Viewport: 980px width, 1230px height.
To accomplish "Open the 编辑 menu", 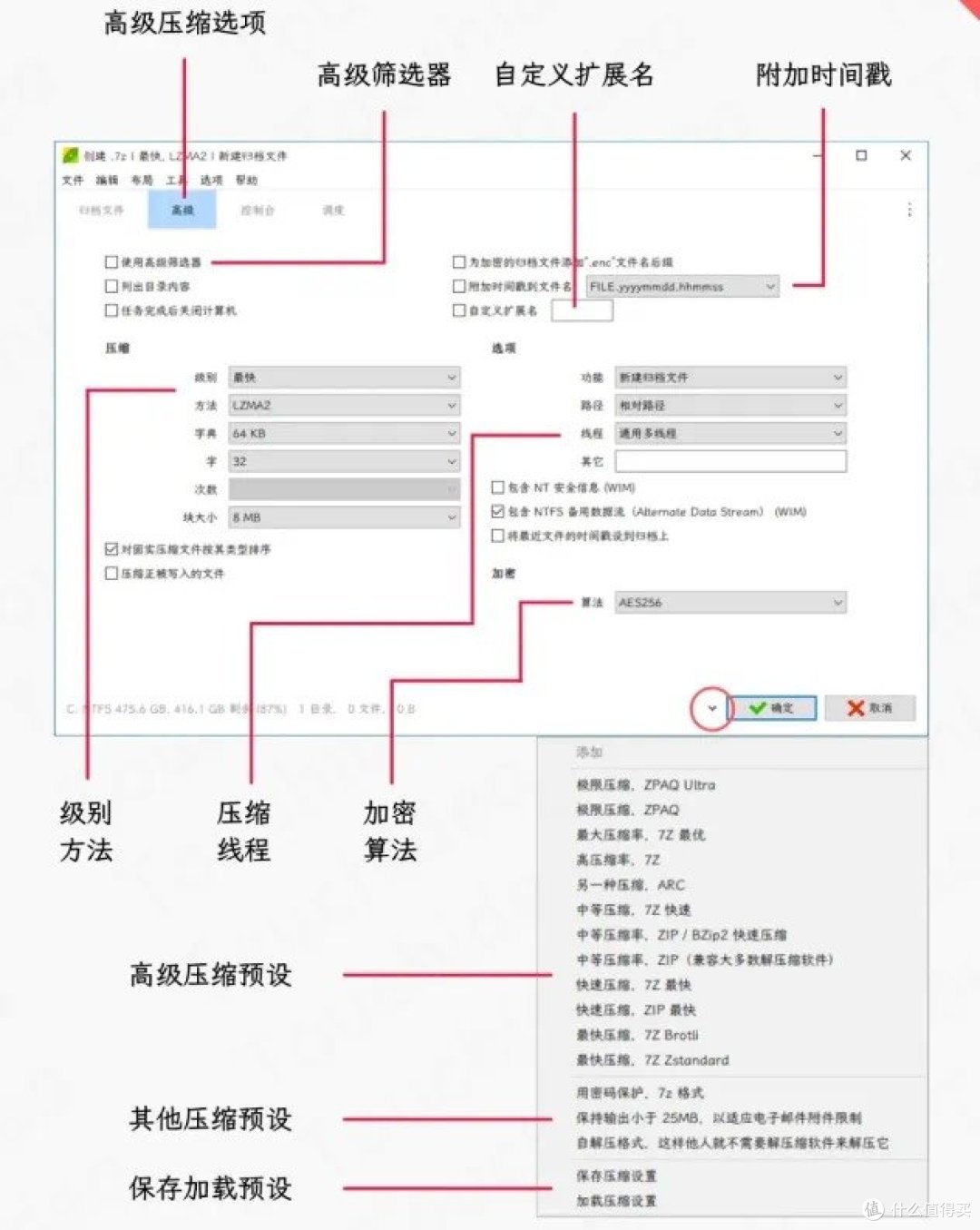I will point(107,180).
